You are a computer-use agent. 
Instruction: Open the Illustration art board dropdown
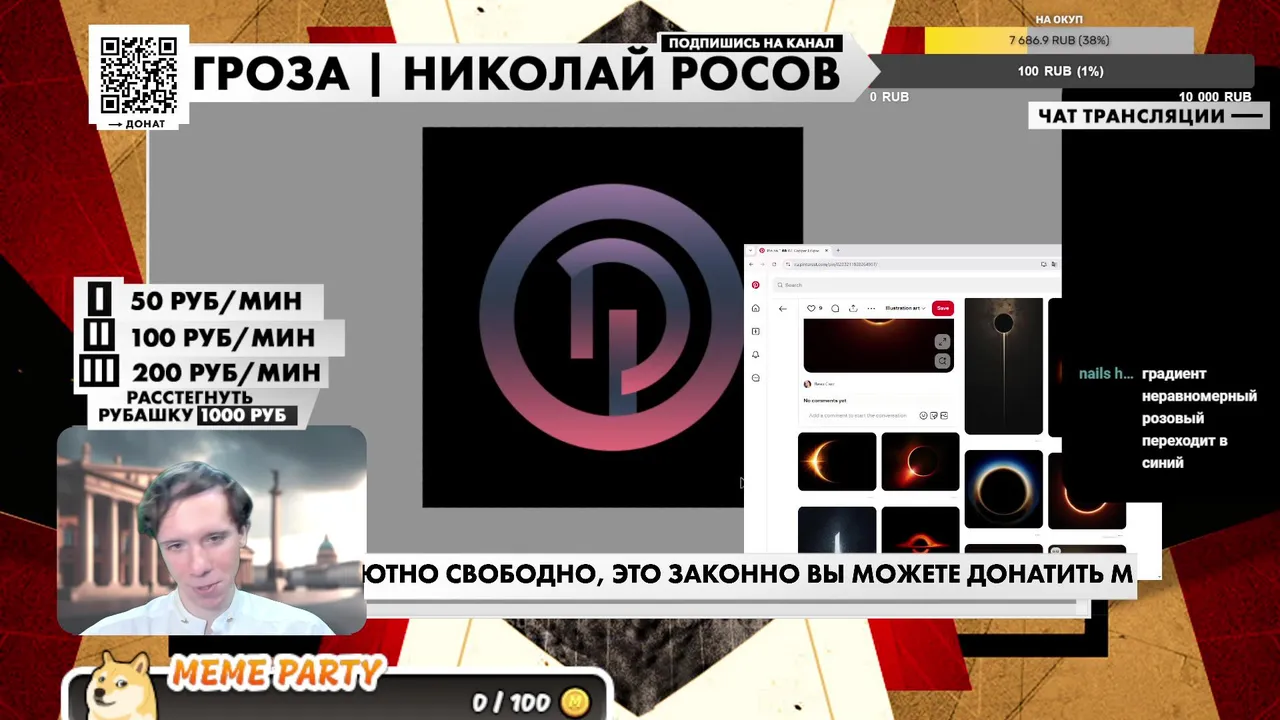(906, 308)
